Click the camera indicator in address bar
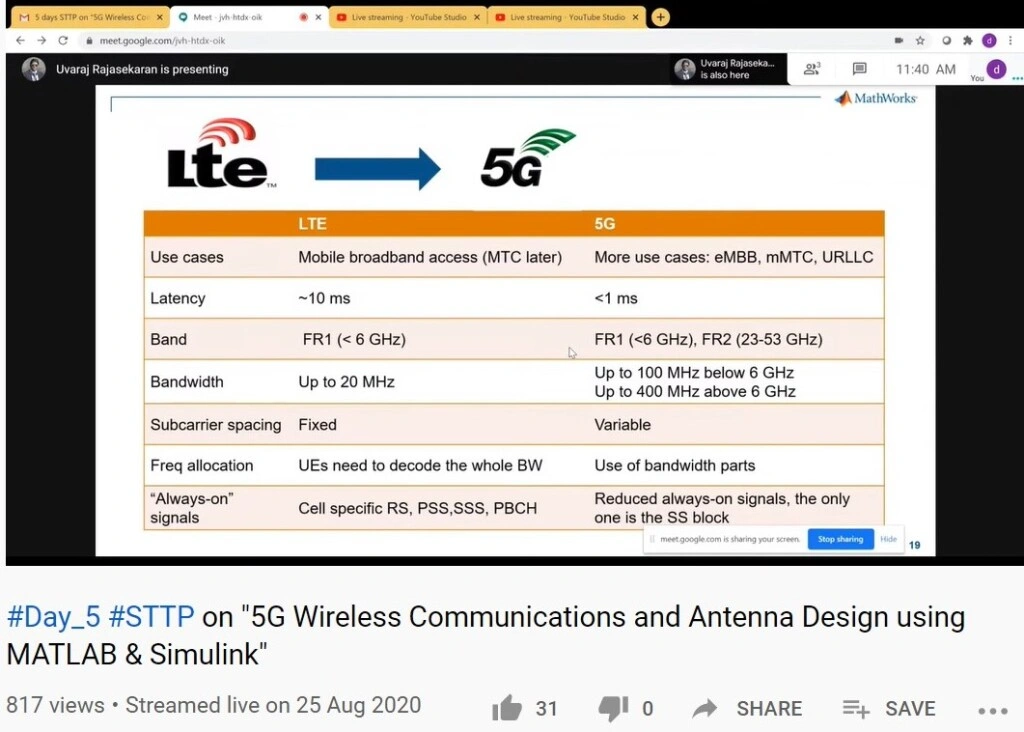This screenshot has width=1024, height=732. coord(899,40)
